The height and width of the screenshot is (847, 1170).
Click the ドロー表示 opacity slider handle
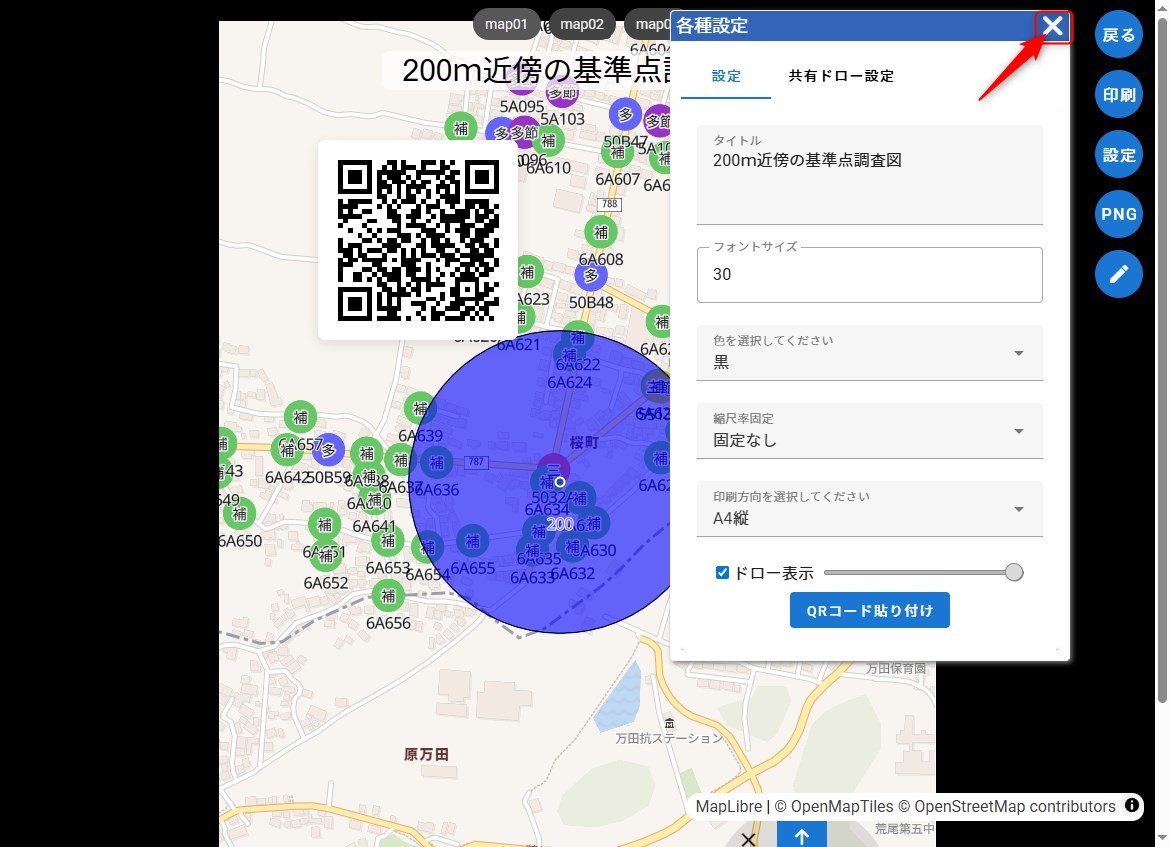[x=1013, y=572]
